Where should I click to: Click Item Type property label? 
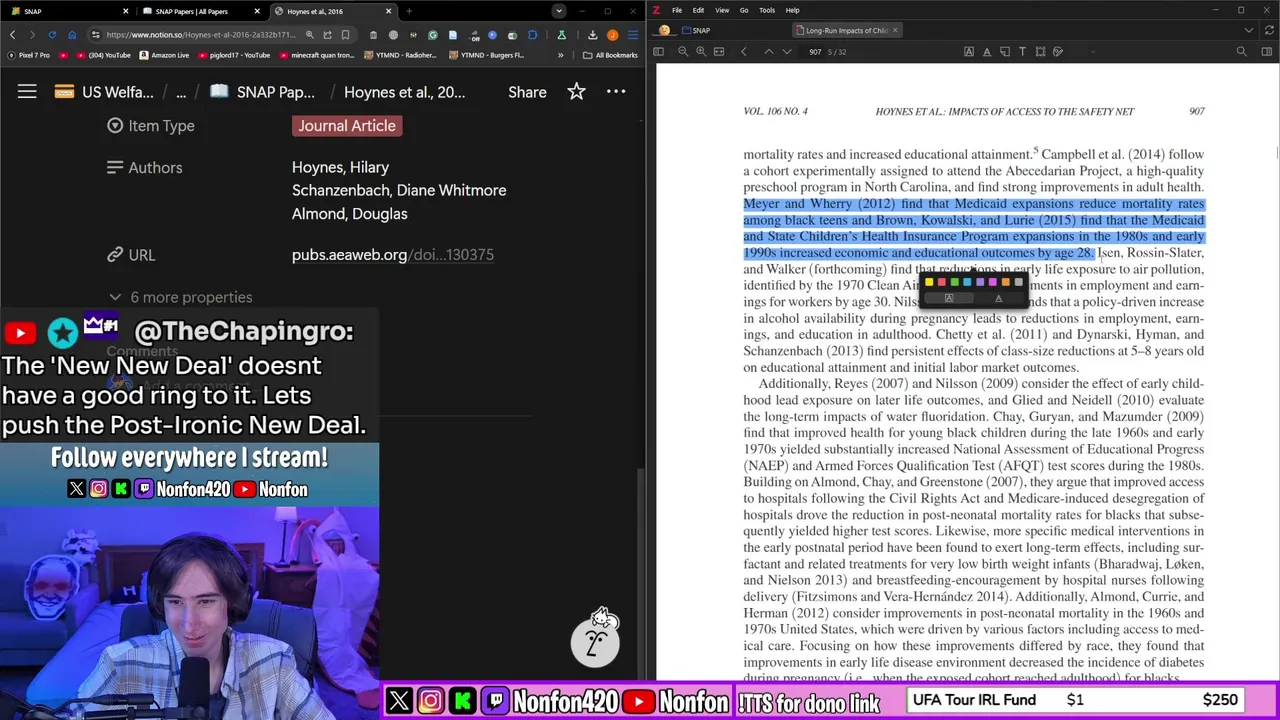click(150, 126)
